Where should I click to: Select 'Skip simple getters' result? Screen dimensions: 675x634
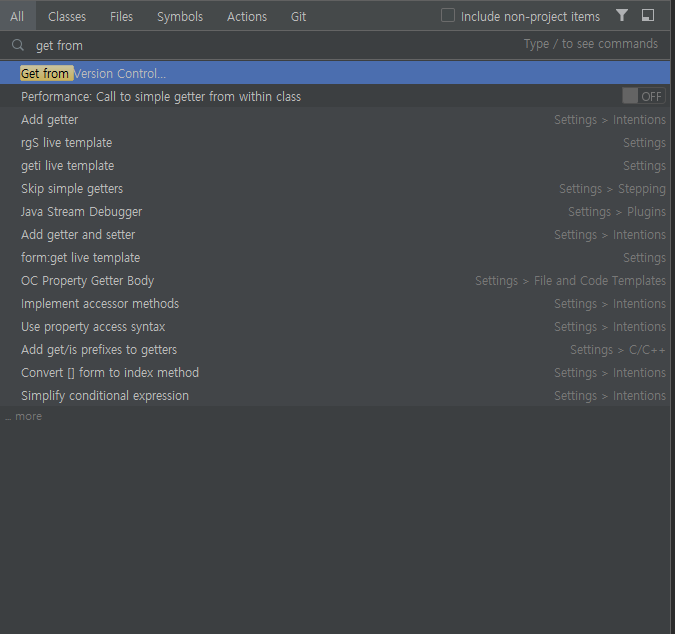335,189
